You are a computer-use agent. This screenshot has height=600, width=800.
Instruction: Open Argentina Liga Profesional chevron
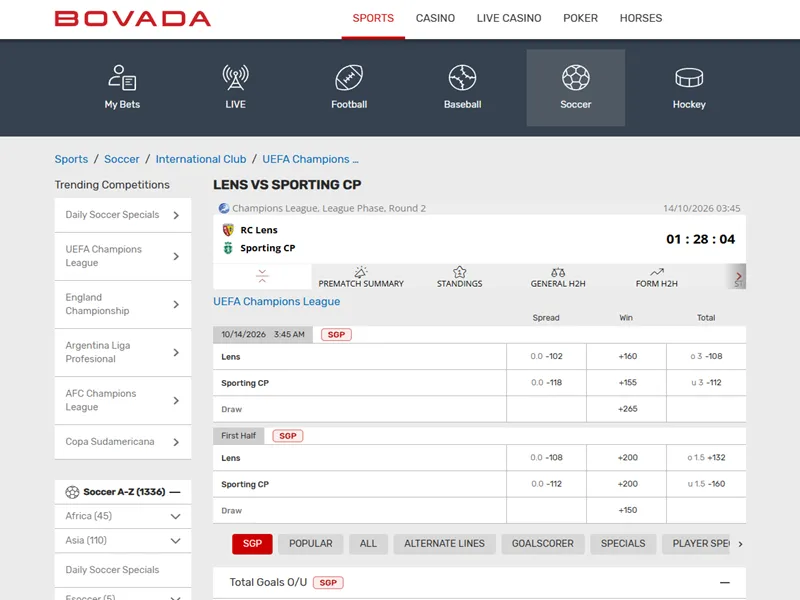(176, 353)
